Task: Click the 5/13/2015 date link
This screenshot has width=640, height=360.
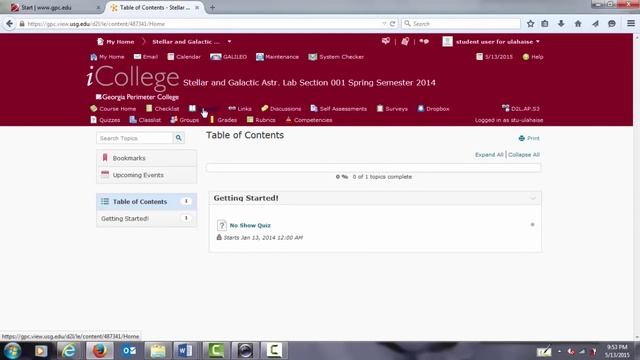Action: [494, 57]
